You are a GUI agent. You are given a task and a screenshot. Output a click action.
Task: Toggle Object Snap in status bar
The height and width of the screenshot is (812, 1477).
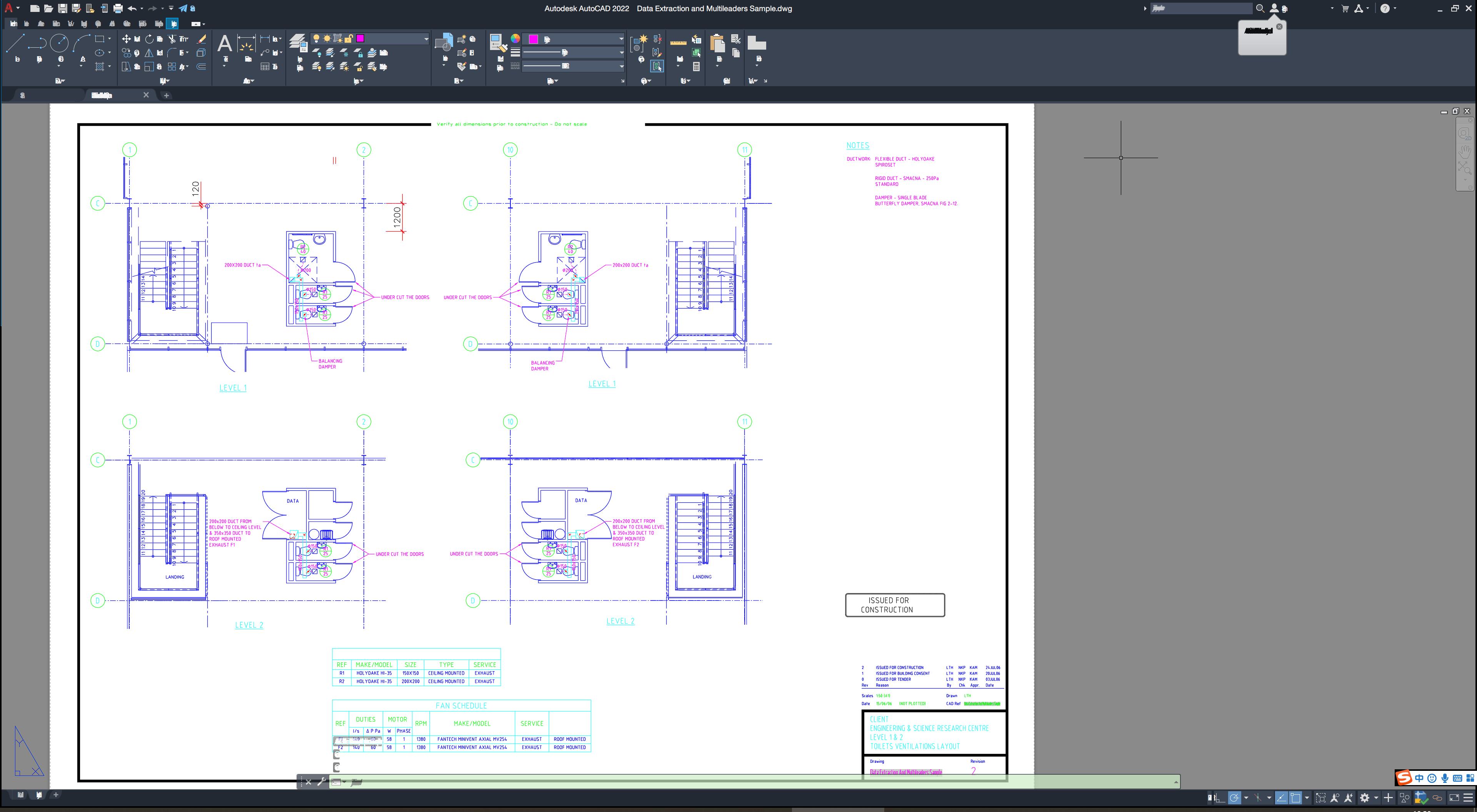[1295, 798]
